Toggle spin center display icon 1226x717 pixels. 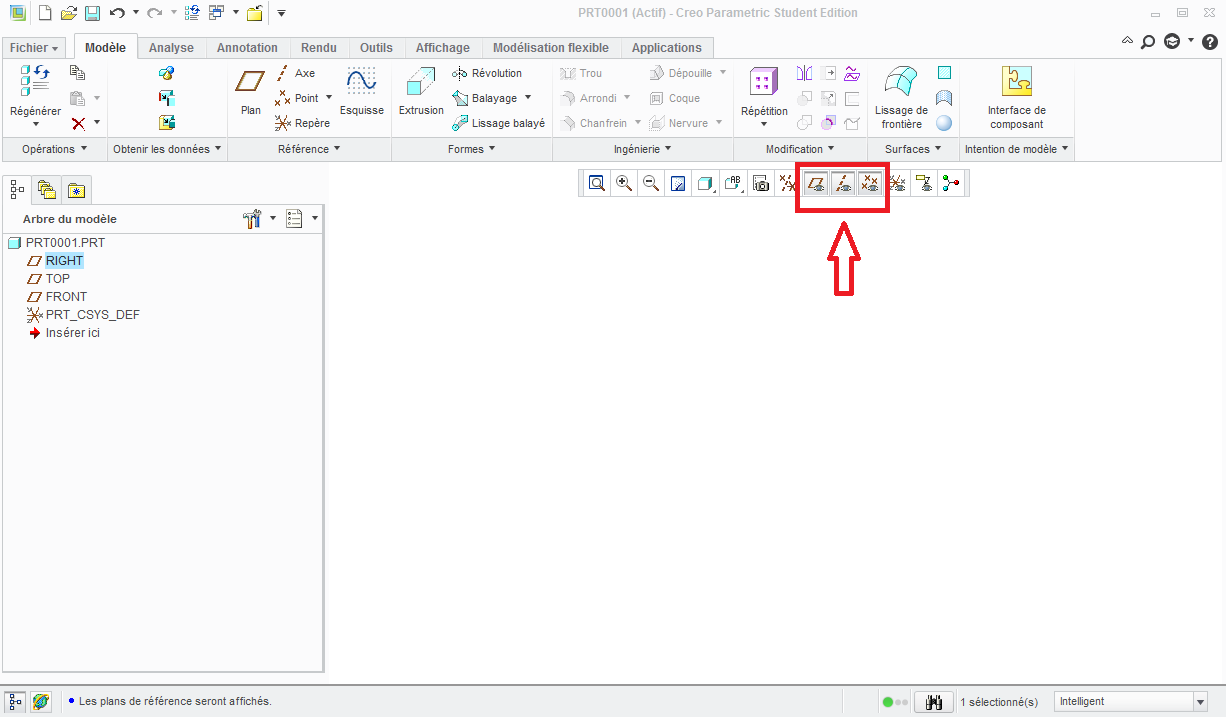[951, 183]
